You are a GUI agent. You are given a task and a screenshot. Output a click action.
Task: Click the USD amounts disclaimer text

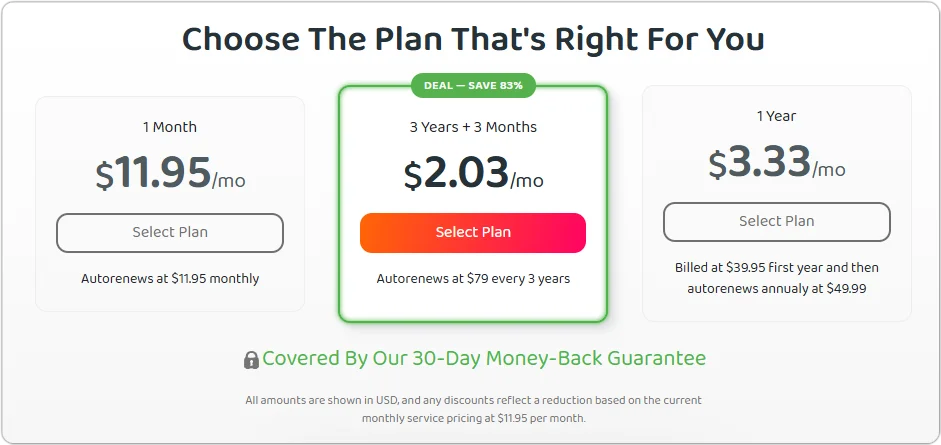473,400
